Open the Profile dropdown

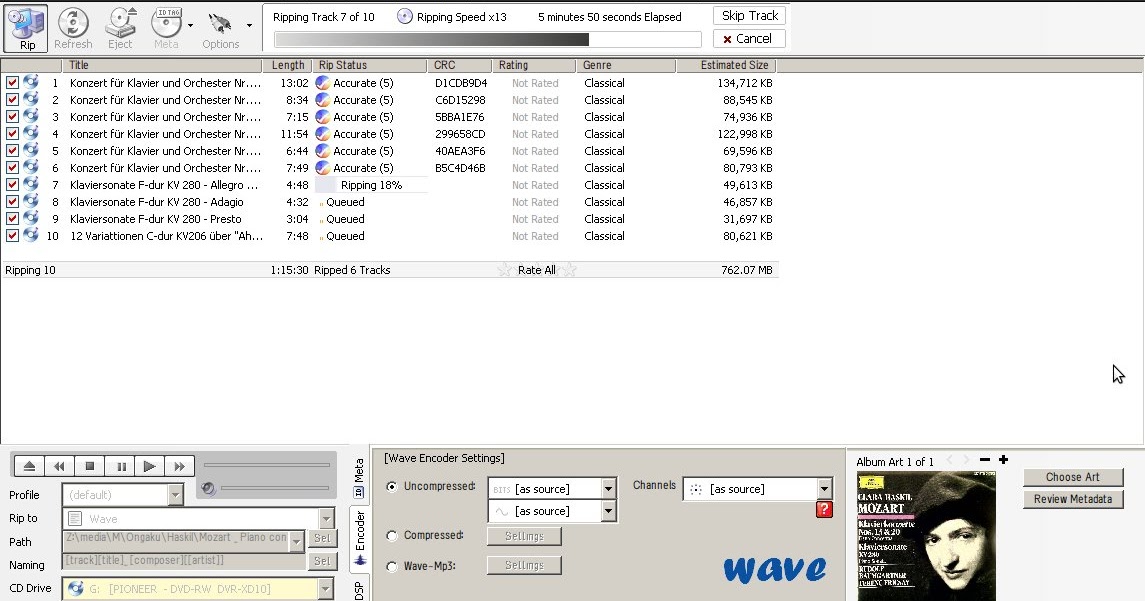[x=175, y=494]
